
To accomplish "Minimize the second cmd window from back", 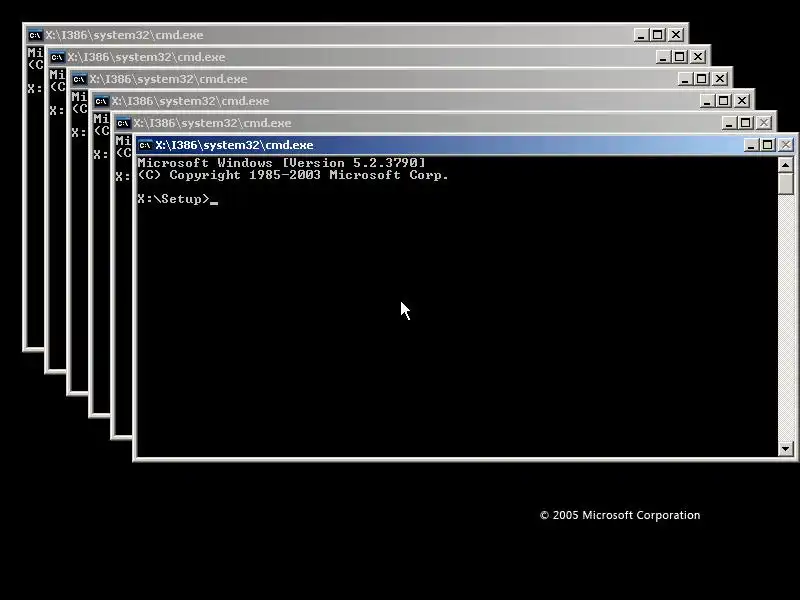I will pyautogui.click(x=663, y=57).
